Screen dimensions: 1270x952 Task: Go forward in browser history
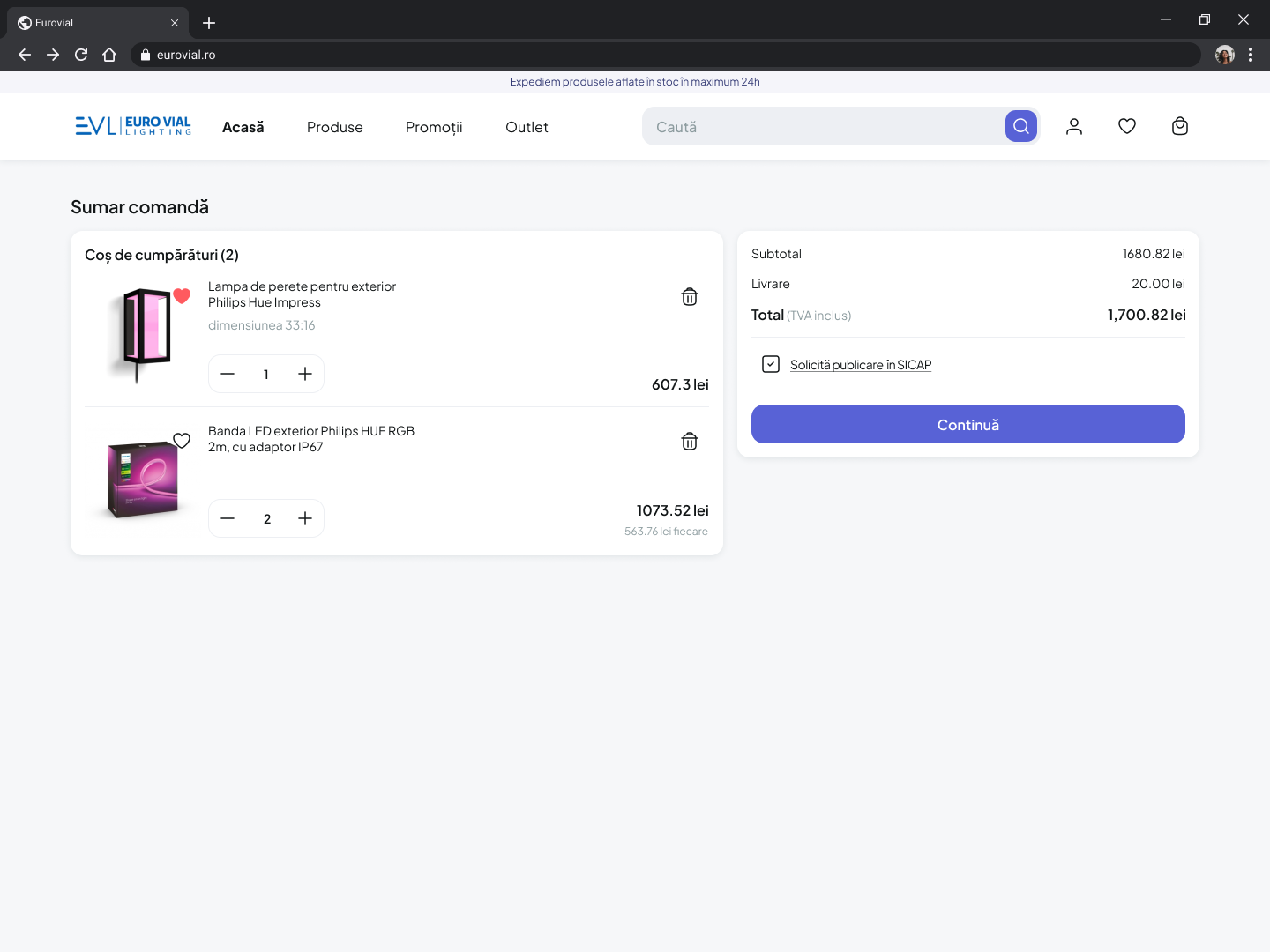[x=53, y=55]
